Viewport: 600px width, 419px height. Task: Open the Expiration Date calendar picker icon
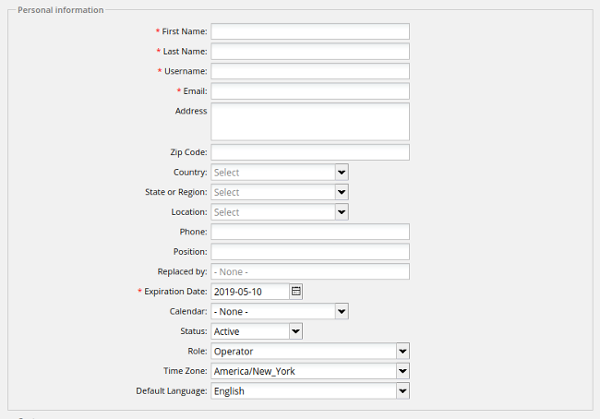[x=296, y=292]
